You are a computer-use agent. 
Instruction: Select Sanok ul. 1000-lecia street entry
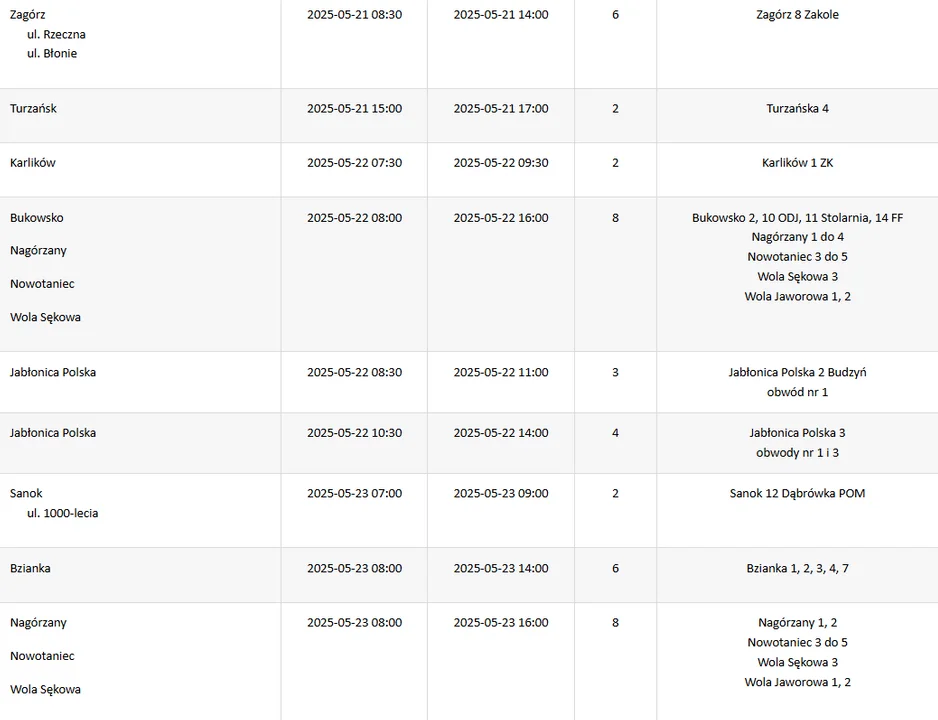click(x=62, y=513)
